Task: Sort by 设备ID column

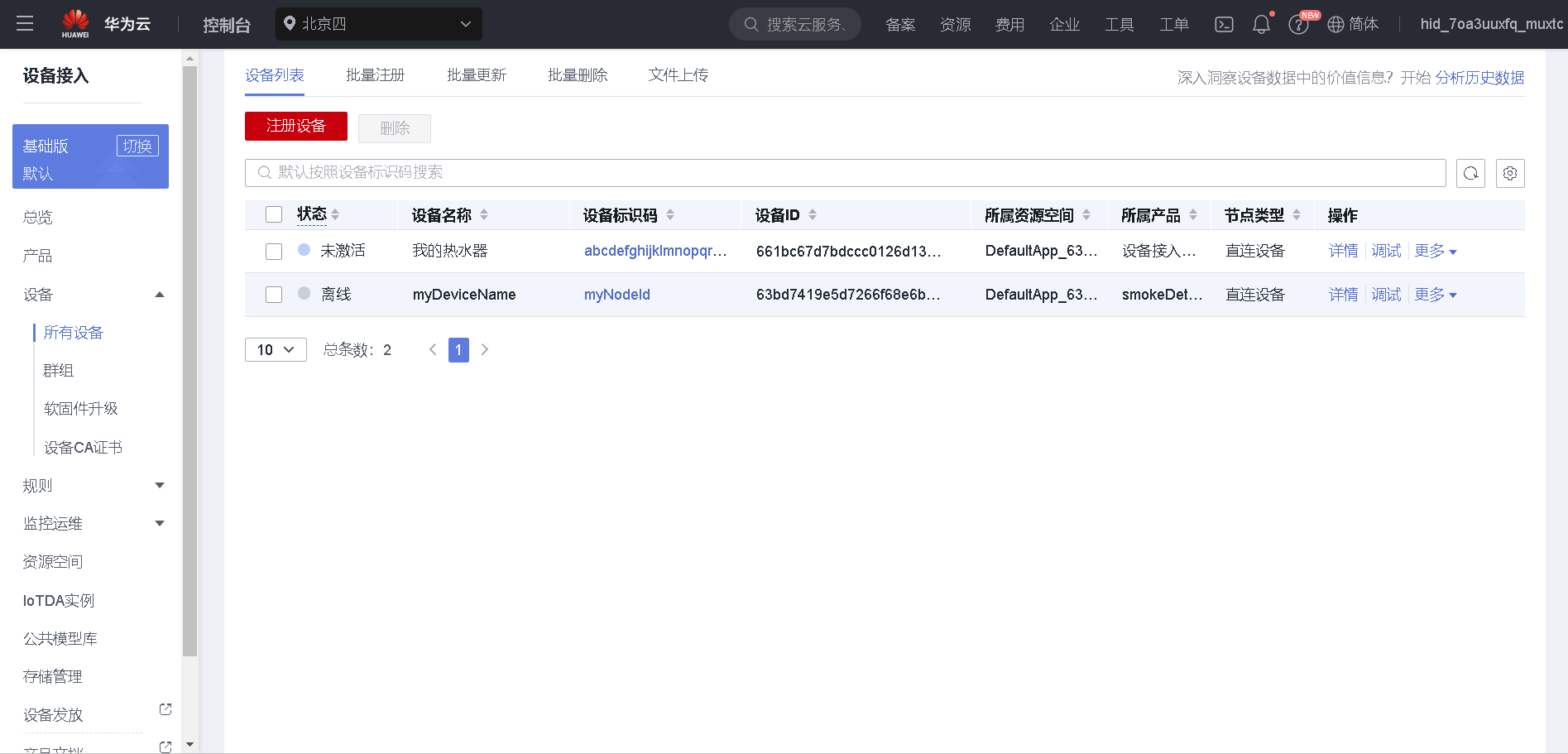Action: (x=813, y=215)
